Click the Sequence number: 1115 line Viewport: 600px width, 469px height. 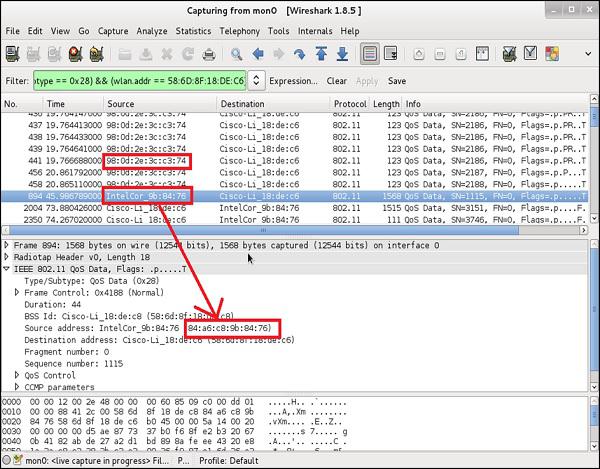(73, 363)
